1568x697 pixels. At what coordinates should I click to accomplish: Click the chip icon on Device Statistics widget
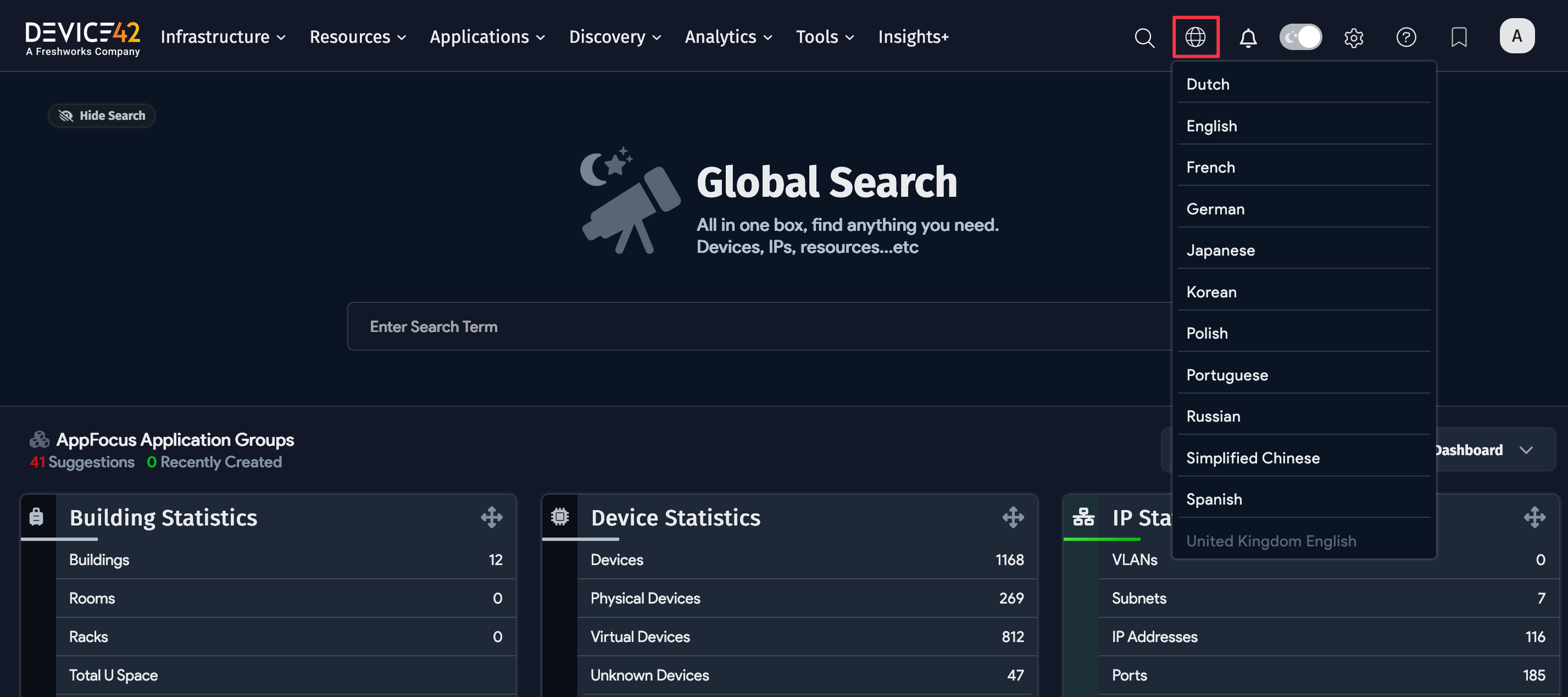click(x=559, y=517)
